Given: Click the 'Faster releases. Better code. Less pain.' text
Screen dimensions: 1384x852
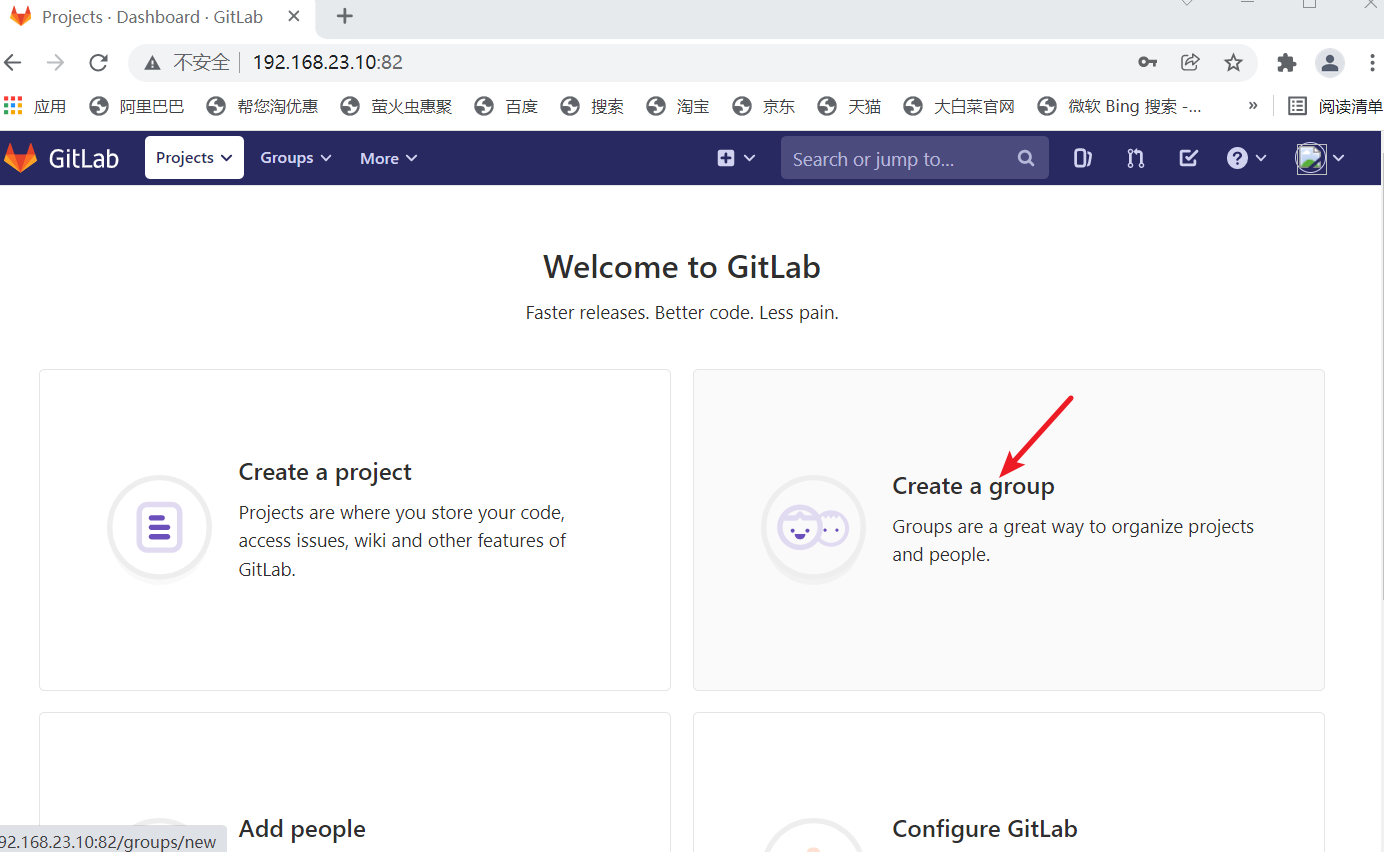Looking at the screenshot, I should [x=682, y=313].
